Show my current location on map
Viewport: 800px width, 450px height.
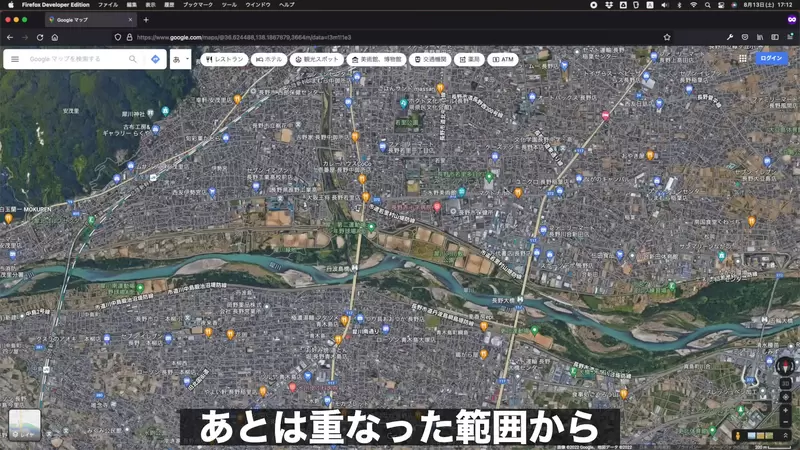[x=785, y=397]
